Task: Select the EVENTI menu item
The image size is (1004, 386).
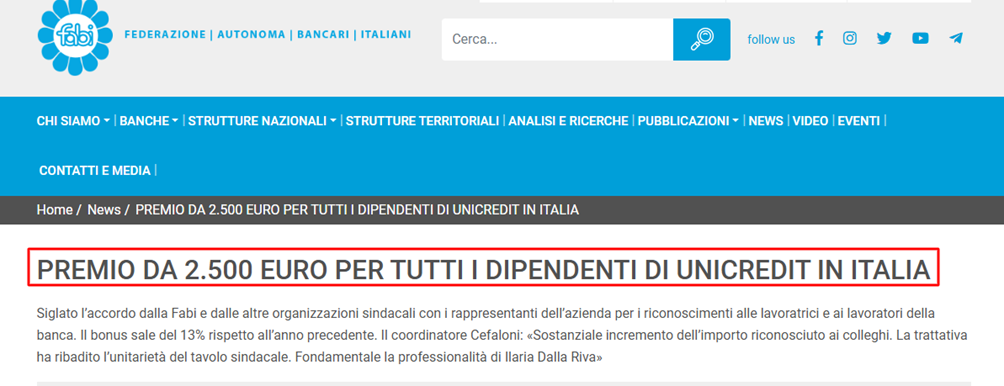Action: click(859, 121)
